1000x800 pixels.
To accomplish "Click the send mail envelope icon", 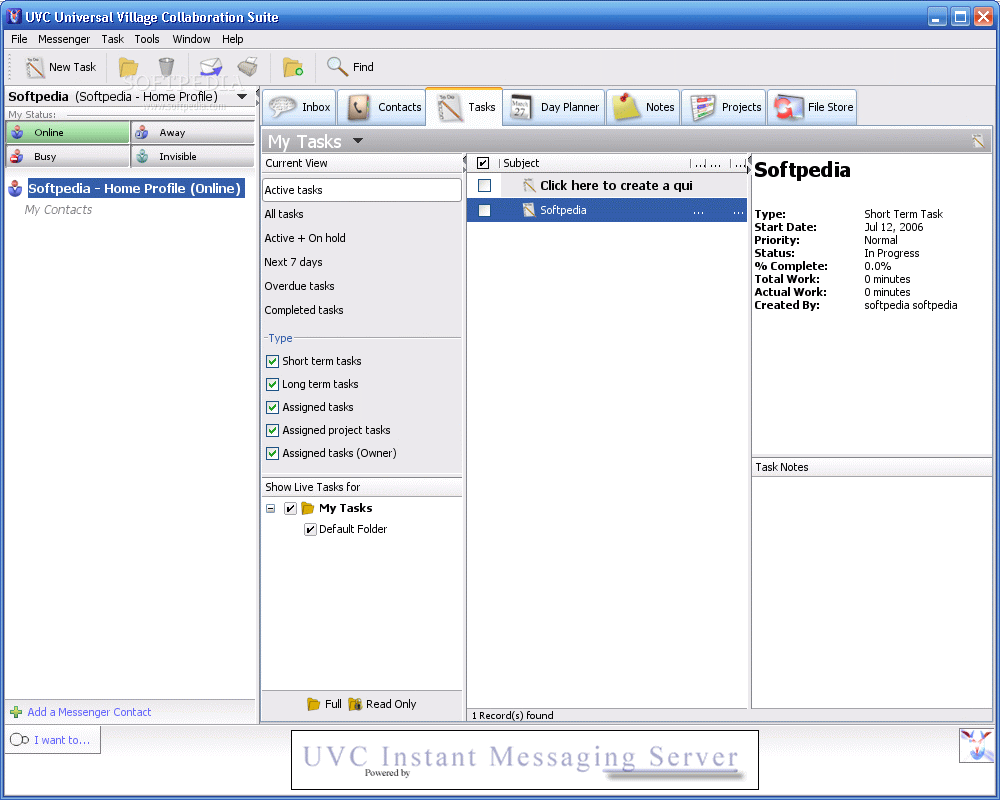I will (x=210, y=67).
